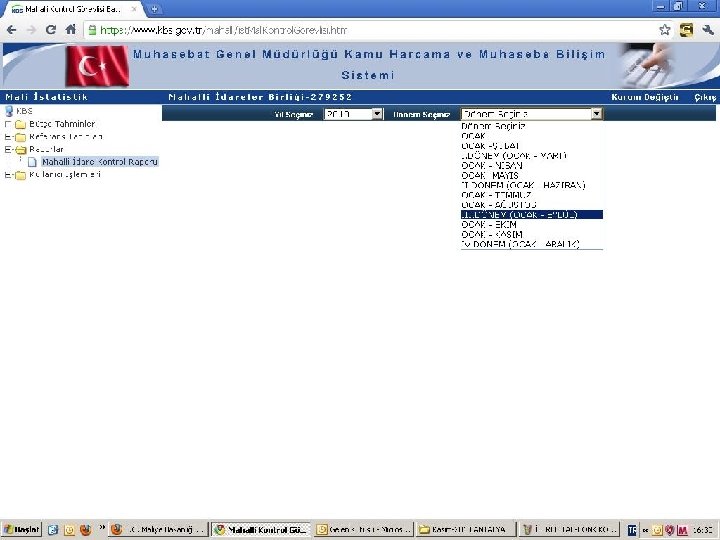Click the Kurum Değiştir link
The height and width of the screenshot is (540, 720).
645,97
